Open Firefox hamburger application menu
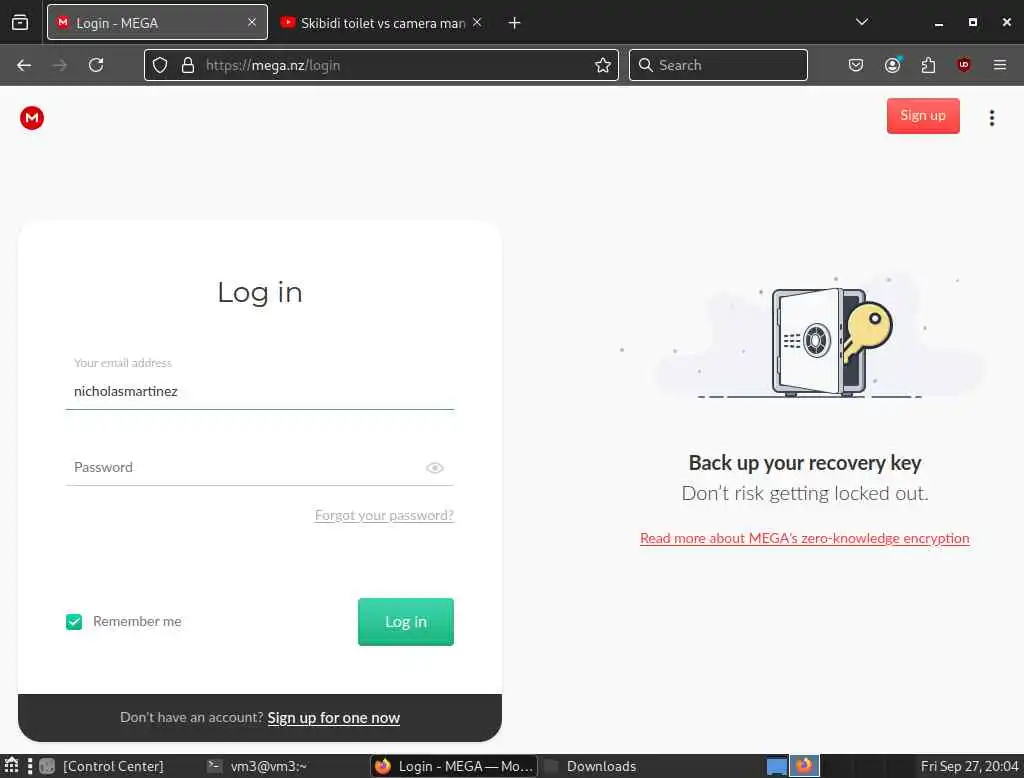Viewport: 1024px width, 778px height. click(x=999, y=65)
